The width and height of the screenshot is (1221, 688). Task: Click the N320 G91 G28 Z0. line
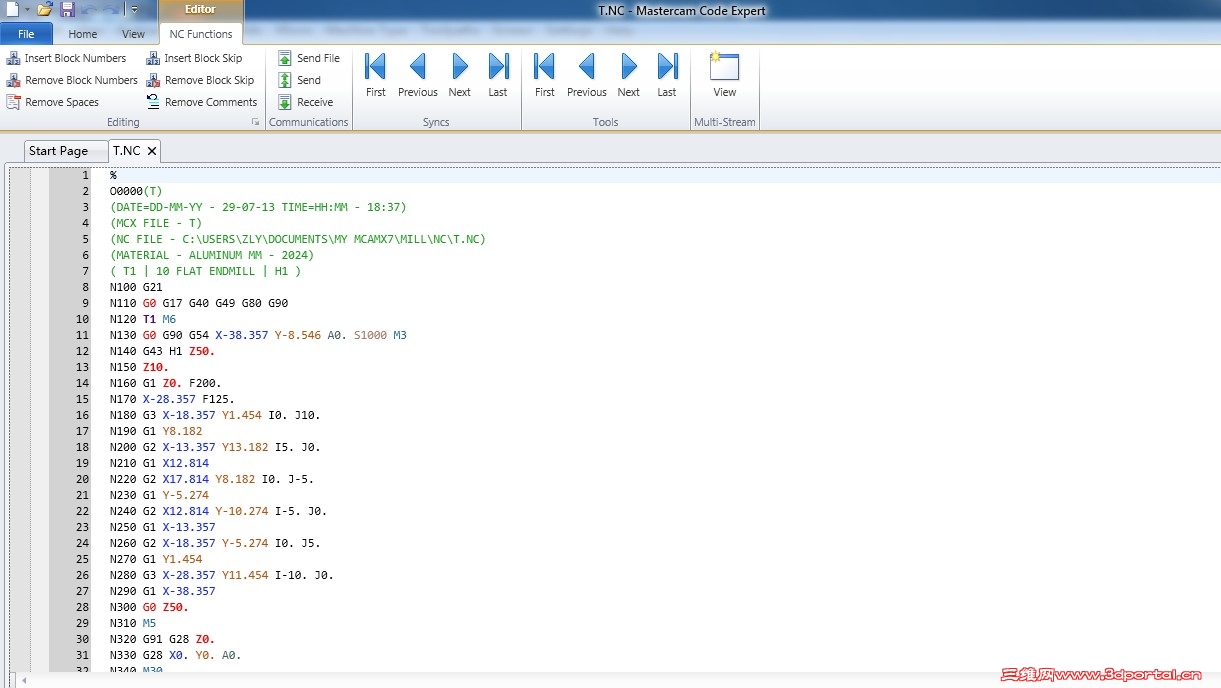tap(162, 639)
